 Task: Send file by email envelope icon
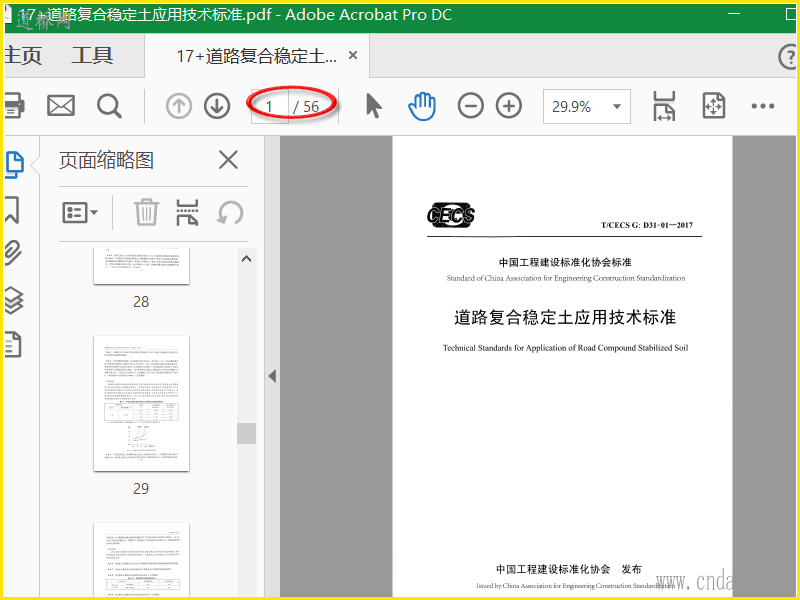click(x=61, y=106)
